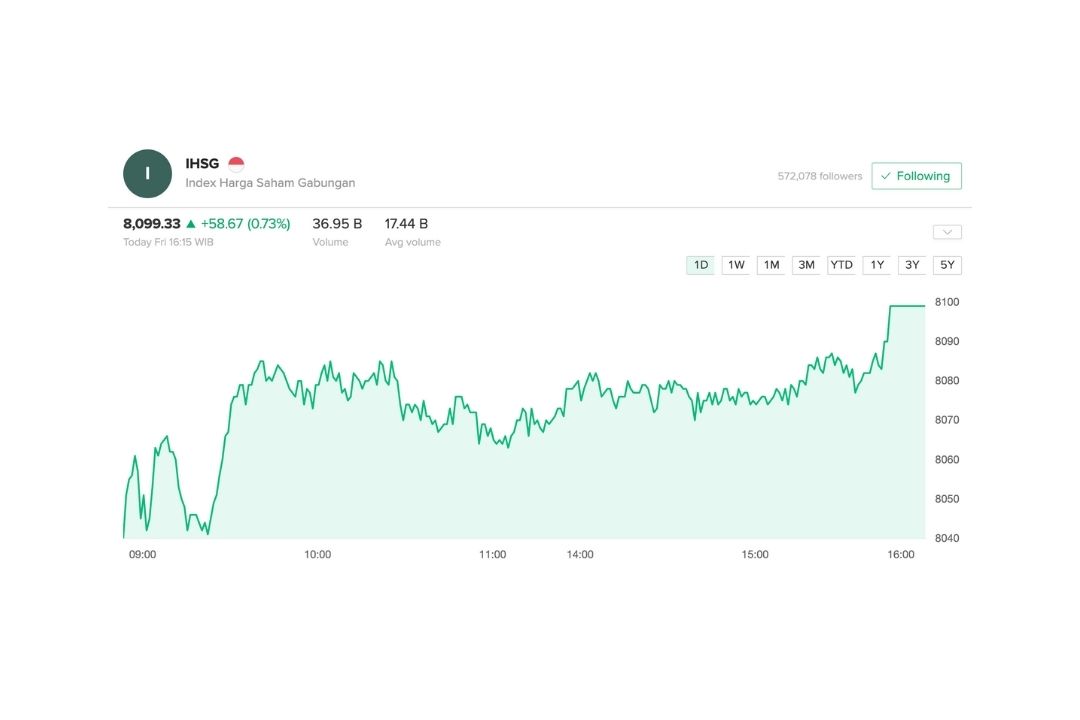This screenshot has height=720, width=1080.
Task: Click the green up-triangle change indicator
Action: 191,224
